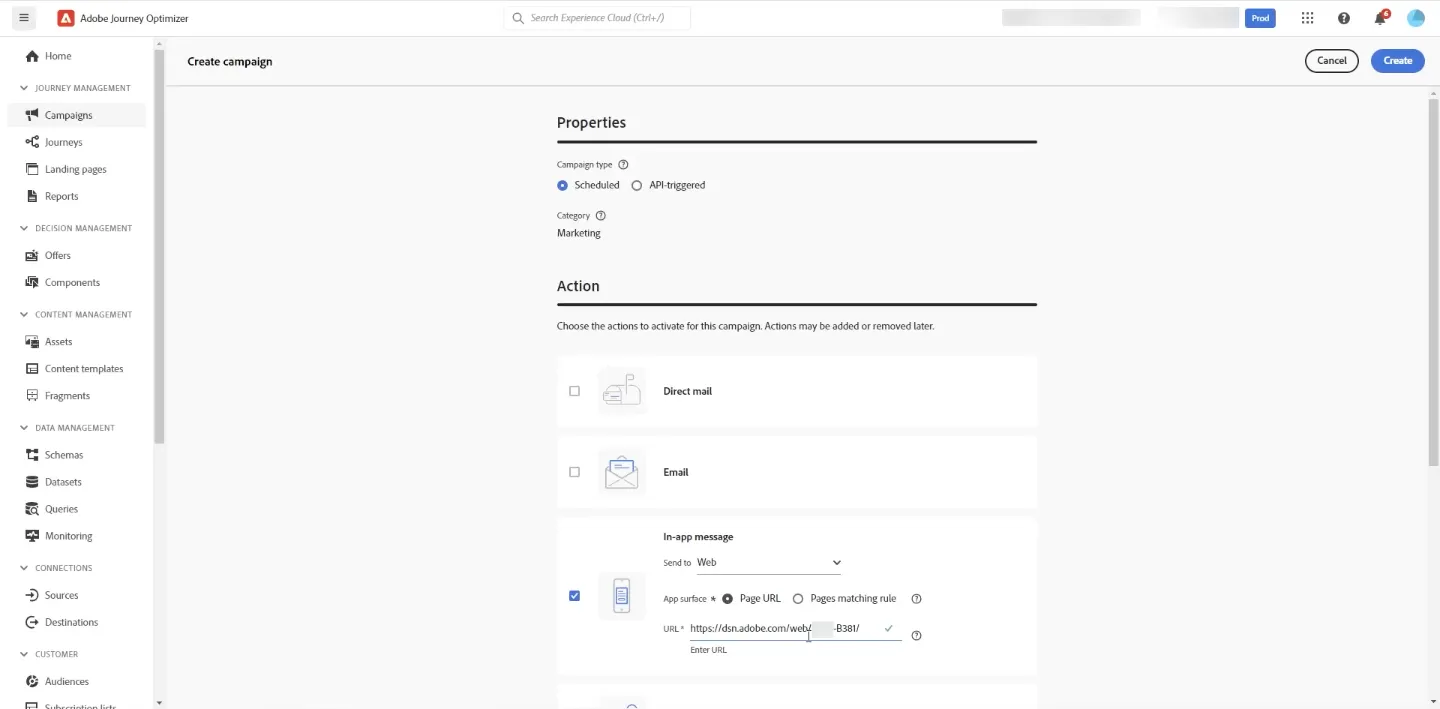
Task: Open Campaigns in the sidebar
Action: pyautogui.click(x=76, y=115)
